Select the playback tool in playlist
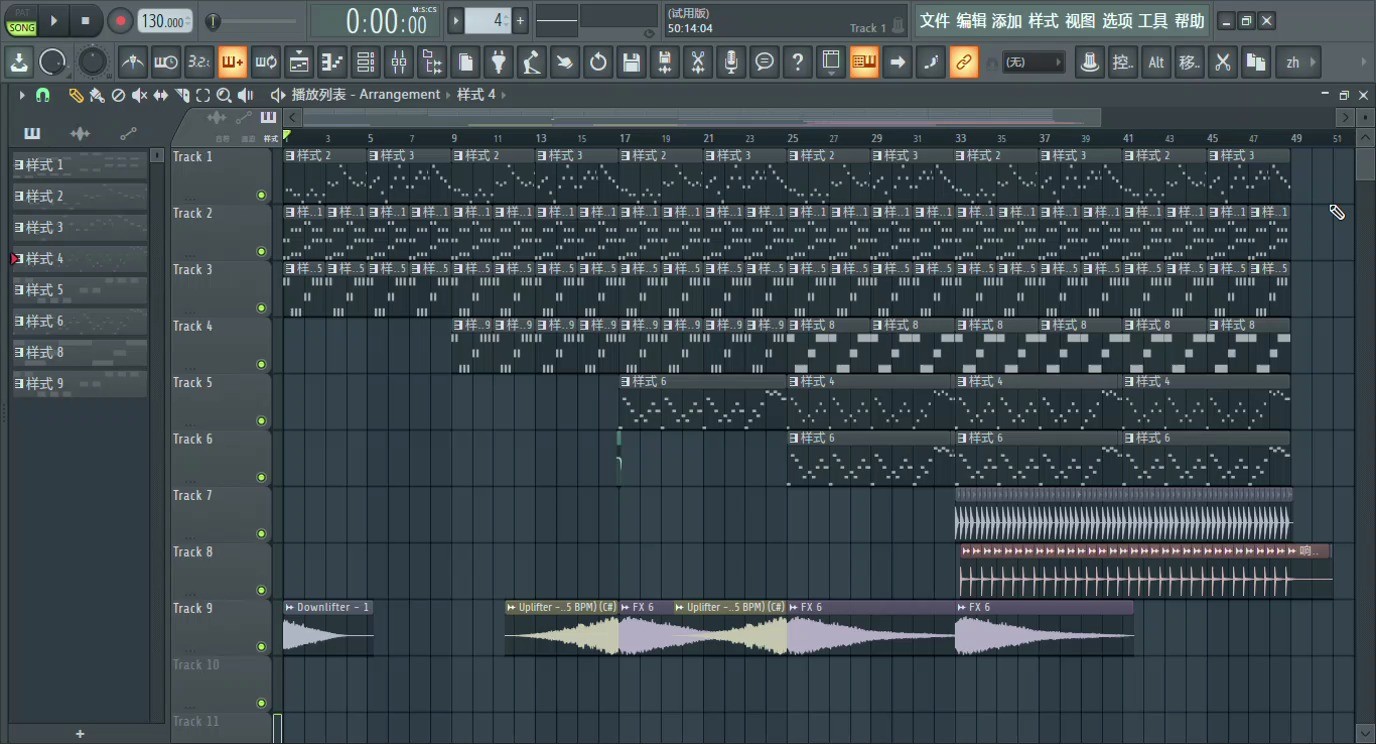1376x744 pixels. (245, 95)
